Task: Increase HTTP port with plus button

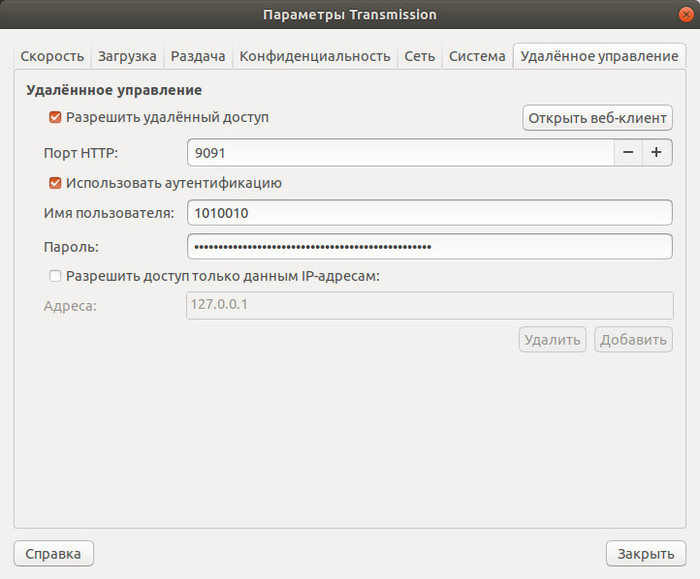Action: 657,152
